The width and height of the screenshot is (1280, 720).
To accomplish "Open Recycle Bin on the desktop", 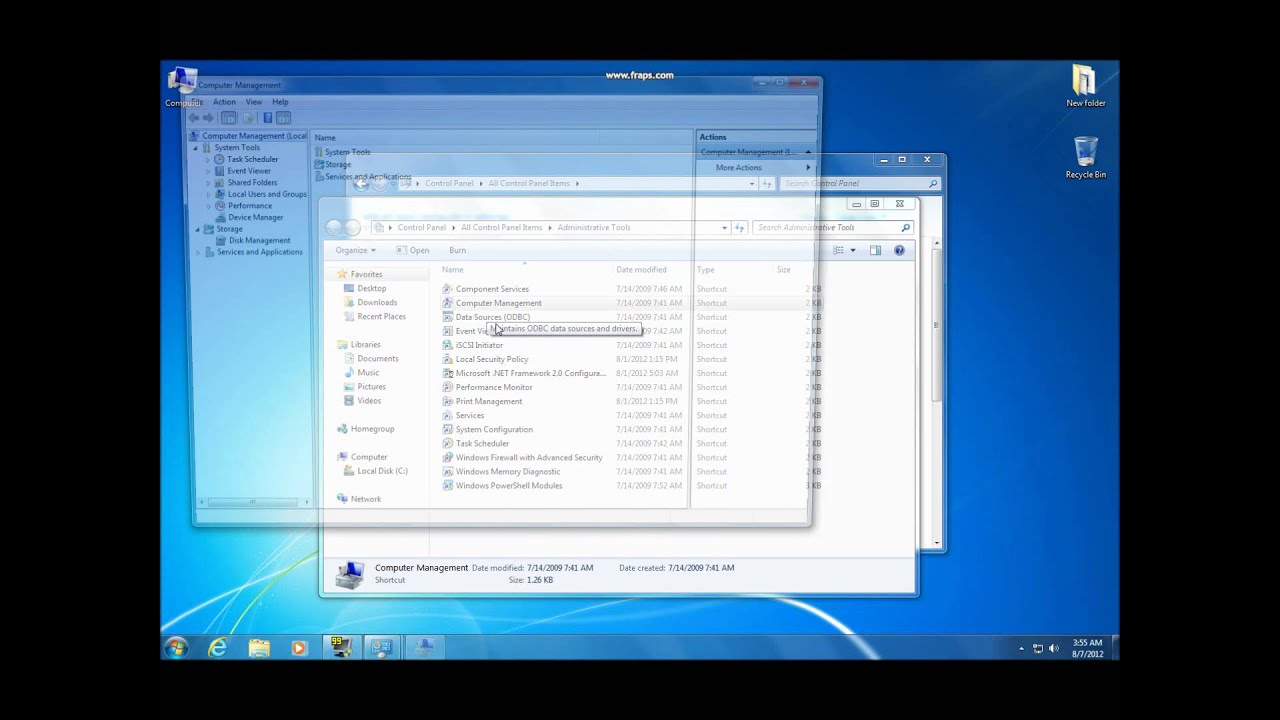I will click(x=1085, y=158).
